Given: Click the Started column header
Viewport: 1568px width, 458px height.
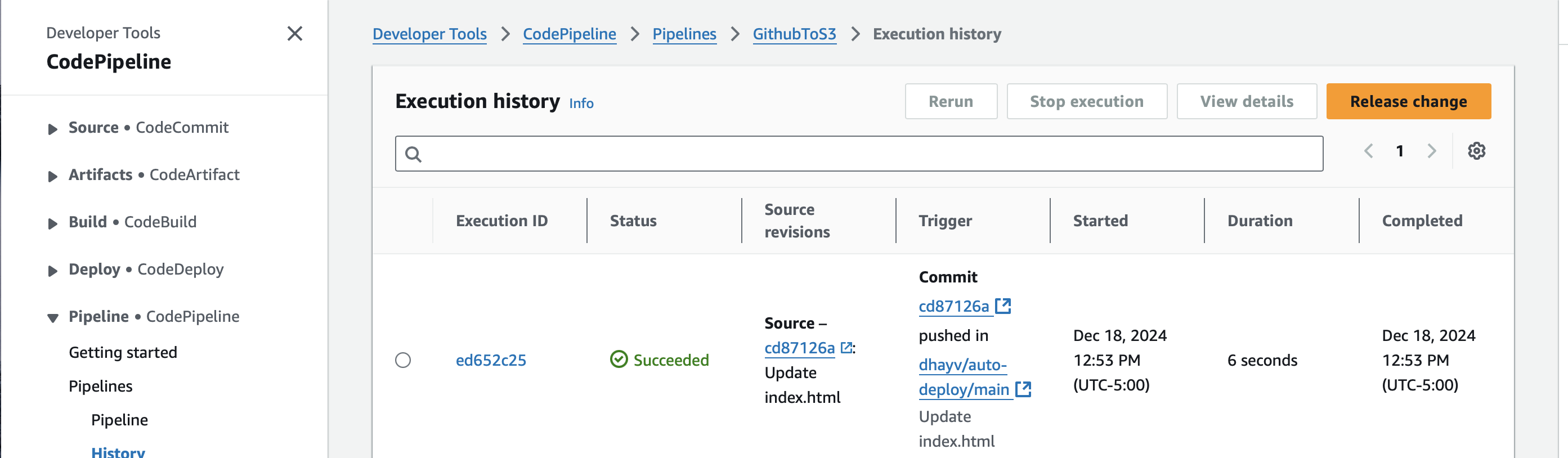Looking at the screenshot, I should (1100, 221).
